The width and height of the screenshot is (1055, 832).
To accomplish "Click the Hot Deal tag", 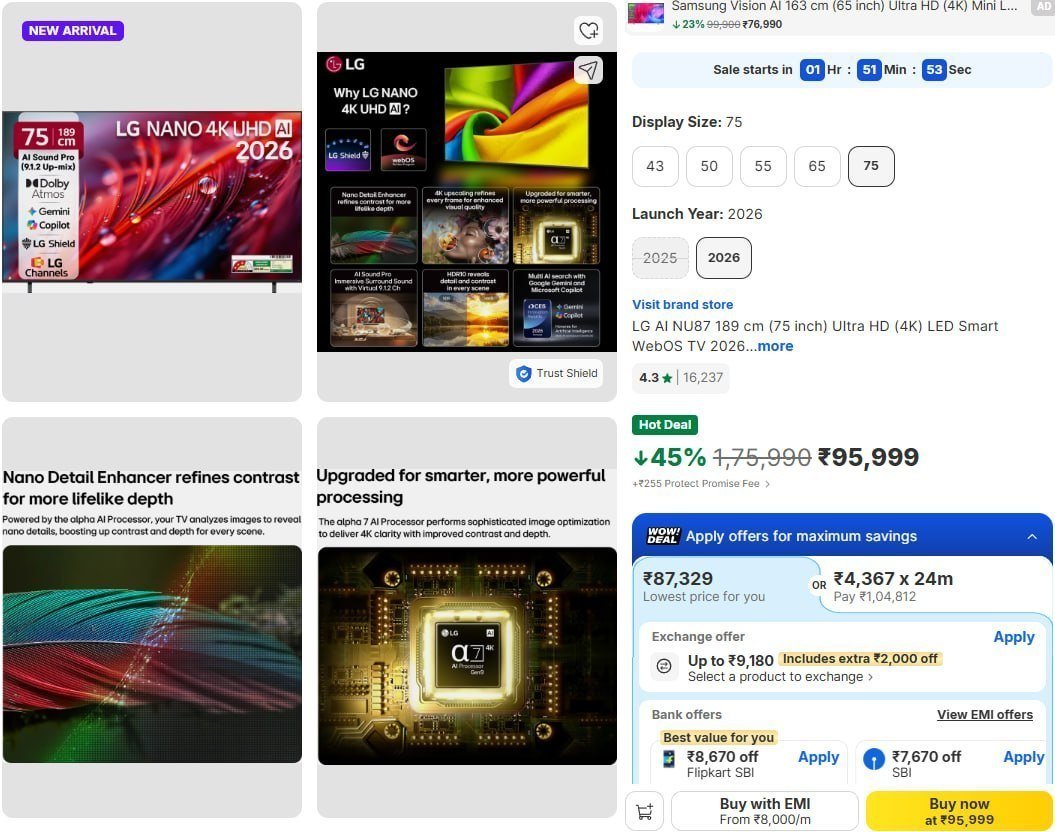I will (x=665, y=424).
